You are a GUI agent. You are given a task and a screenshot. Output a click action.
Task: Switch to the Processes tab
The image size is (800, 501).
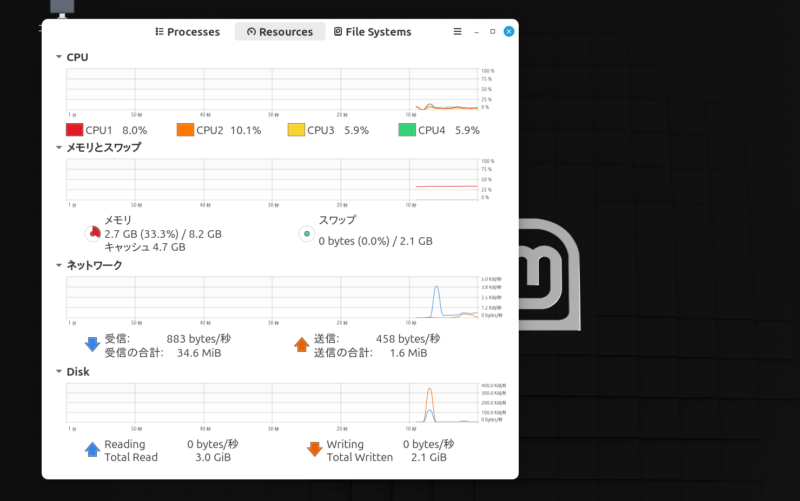tap(187, 32)
